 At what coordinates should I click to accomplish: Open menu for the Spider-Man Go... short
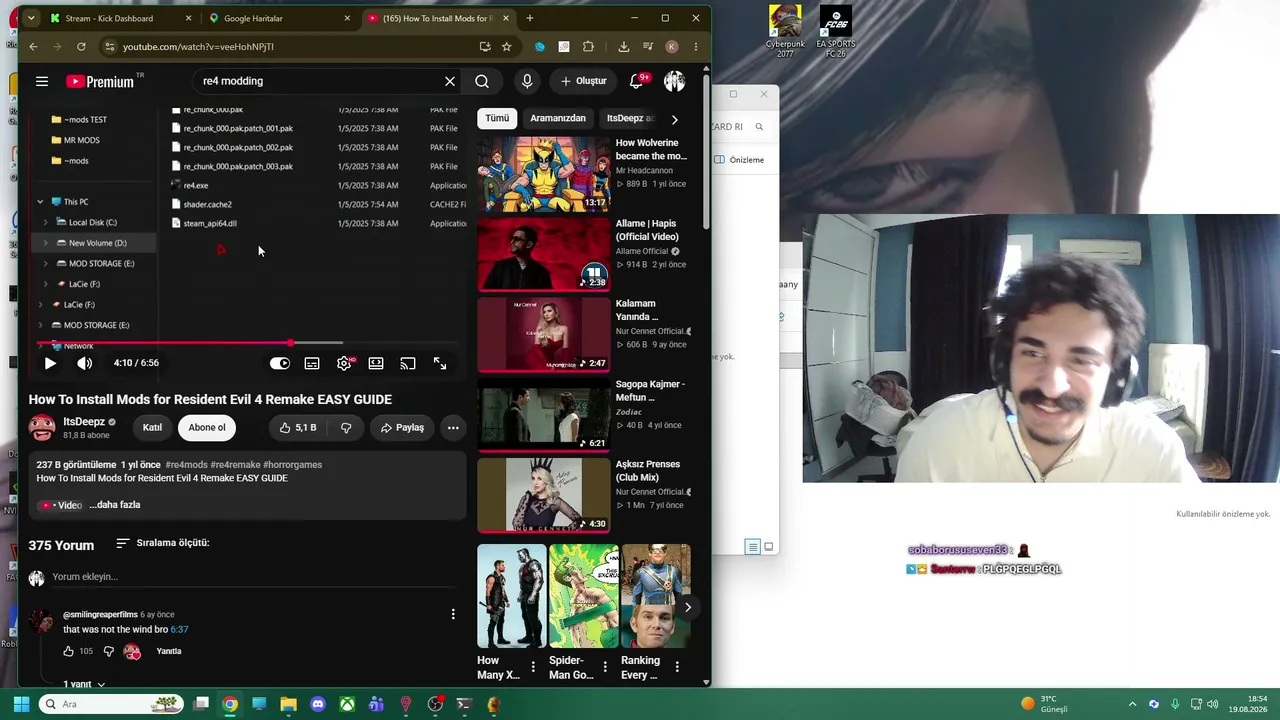(x=605, y=666)
